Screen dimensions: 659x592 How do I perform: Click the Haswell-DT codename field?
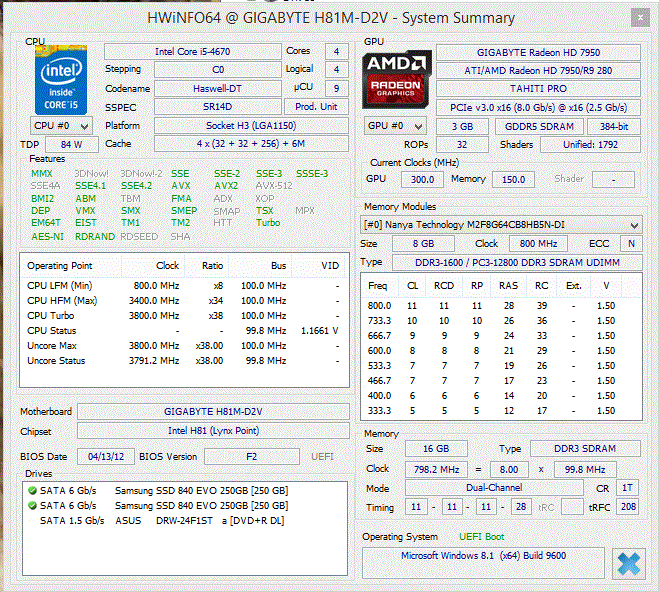(x=217, y=89)
